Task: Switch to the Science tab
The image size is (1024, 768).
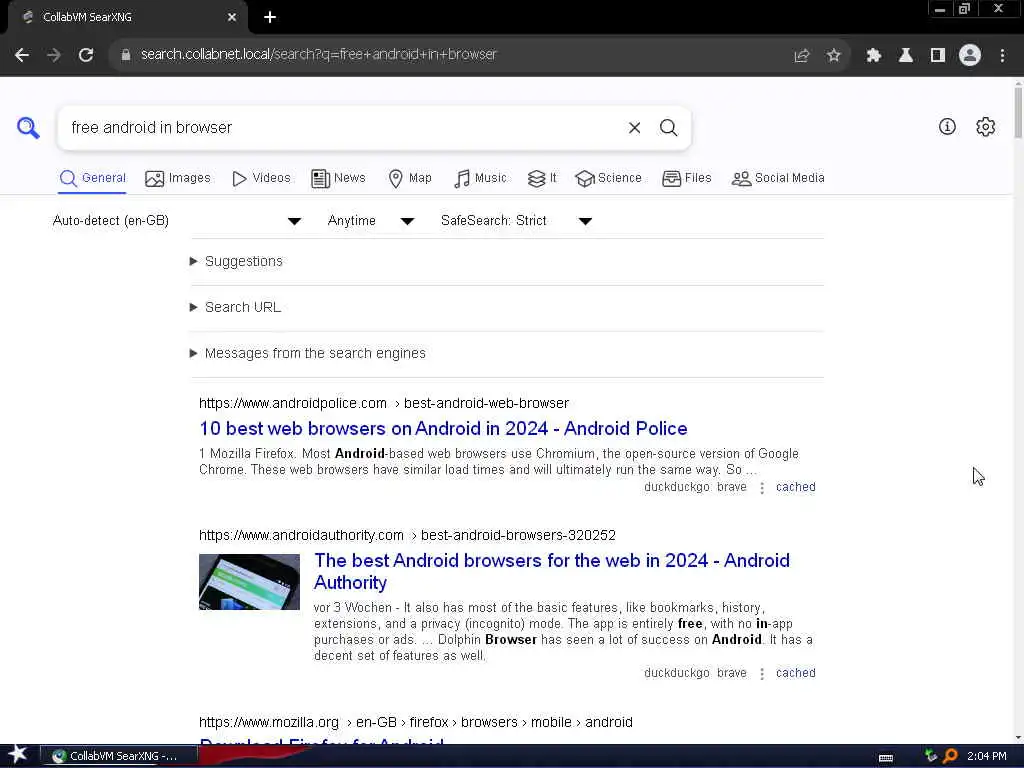Action: click(608, 178)
